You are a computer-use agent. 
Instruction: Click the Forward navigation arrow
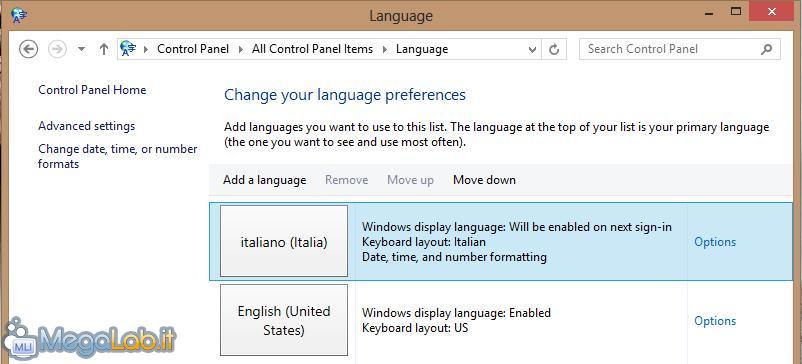57,49
